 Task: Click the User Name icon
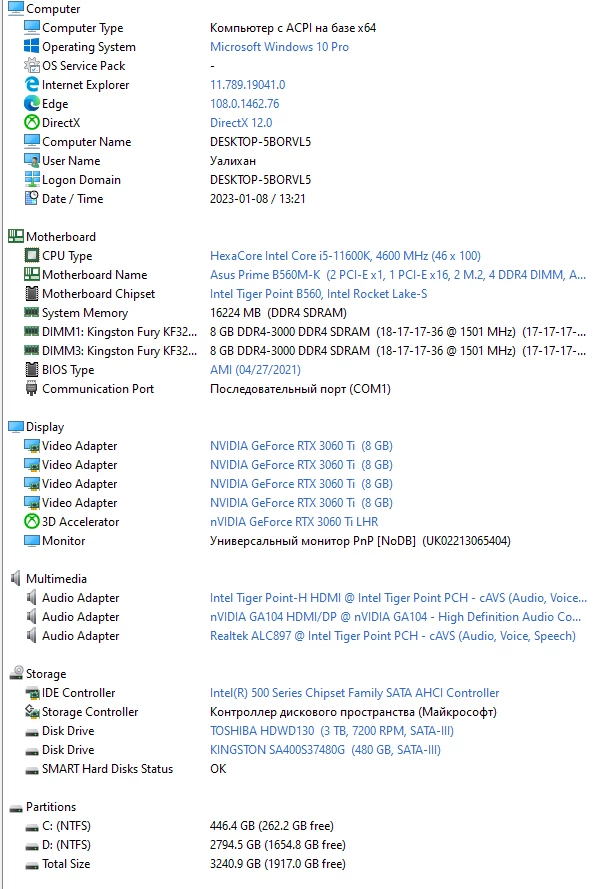(x=32, y=160)
